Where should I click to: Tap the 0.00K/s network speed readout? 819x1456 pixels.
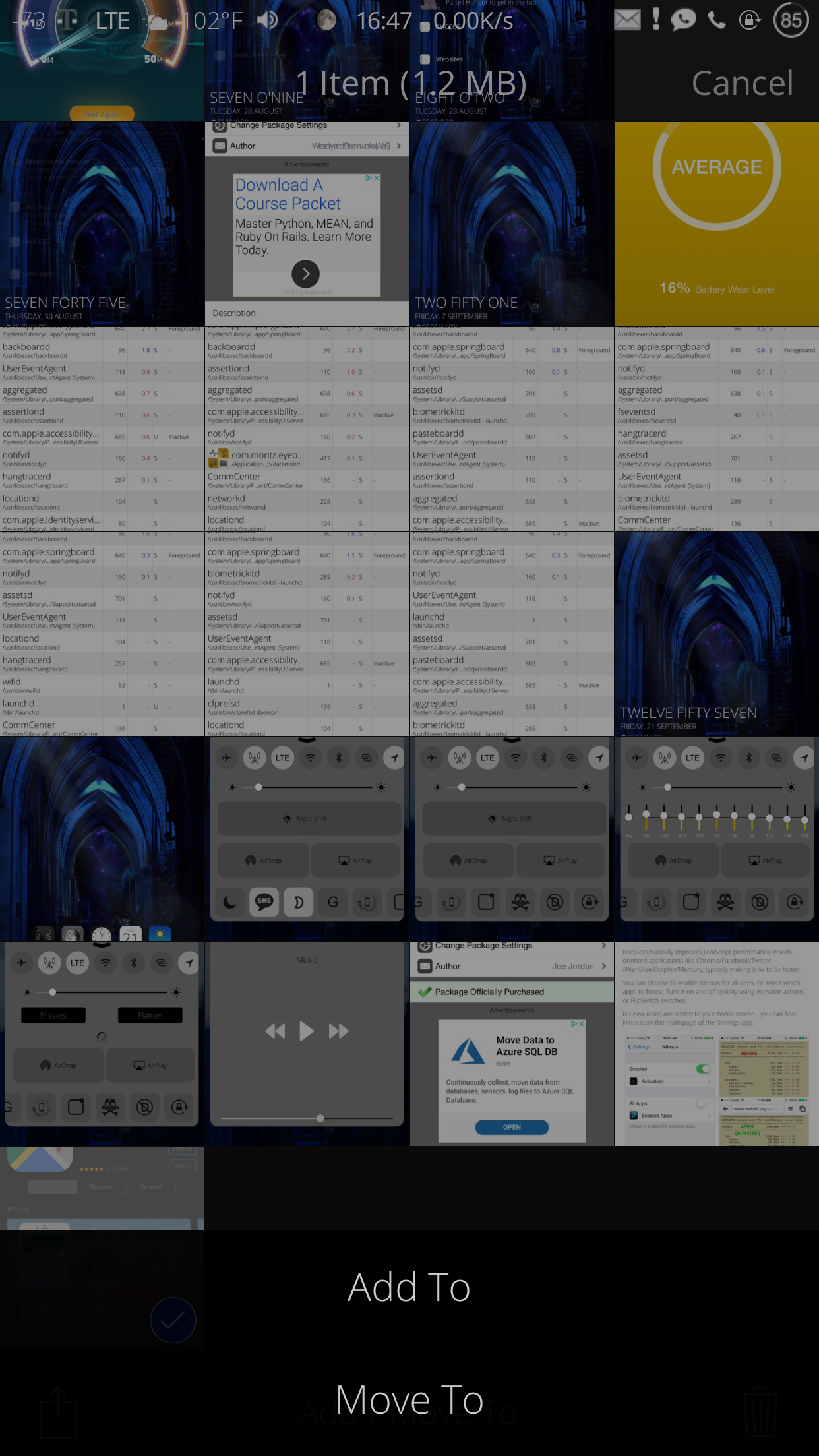(473, 21)
